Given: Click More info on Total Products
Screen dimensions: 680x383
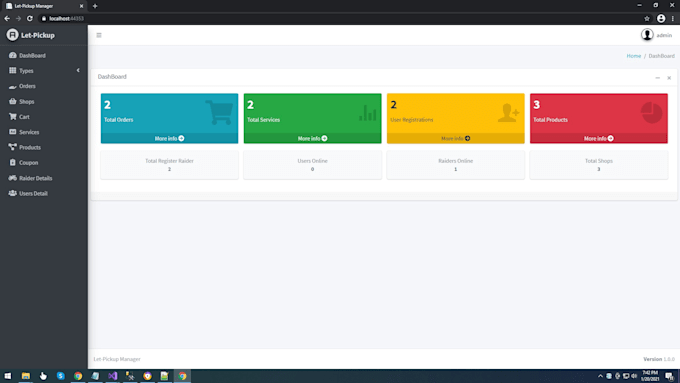Looking at the screenshot, I should 598,138.
